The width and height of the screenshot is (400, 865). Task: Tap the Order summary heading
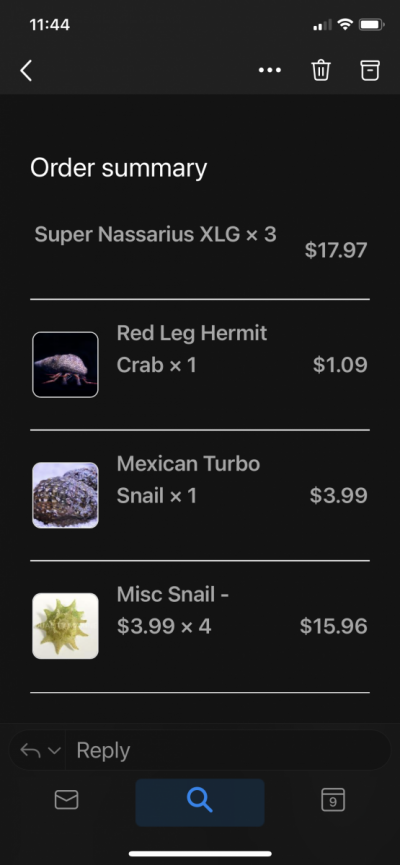coord(119,168)
